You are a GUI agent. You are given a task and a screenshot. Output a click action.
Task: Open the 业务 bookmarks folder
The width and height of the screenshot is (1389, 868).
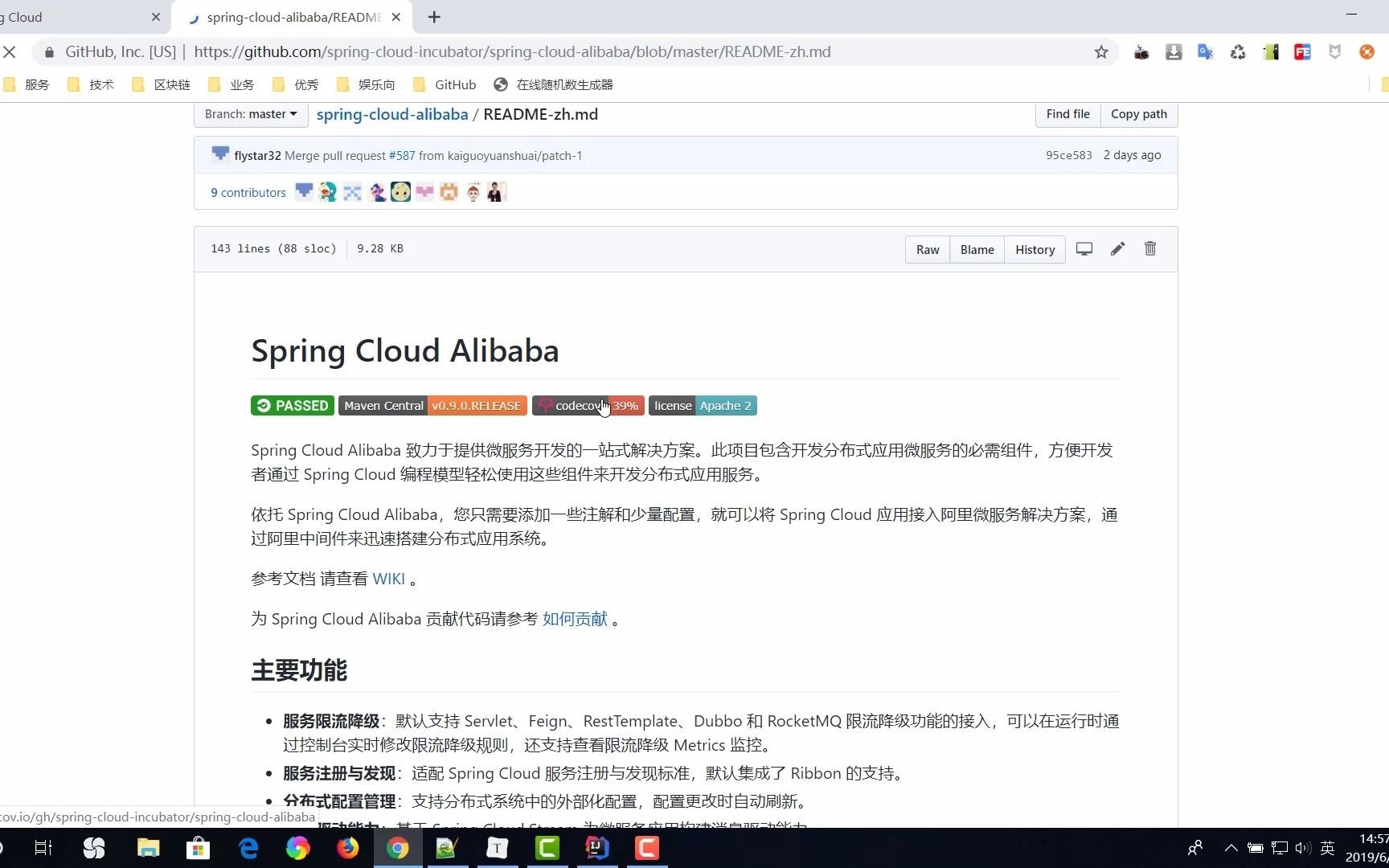[231, 84]
